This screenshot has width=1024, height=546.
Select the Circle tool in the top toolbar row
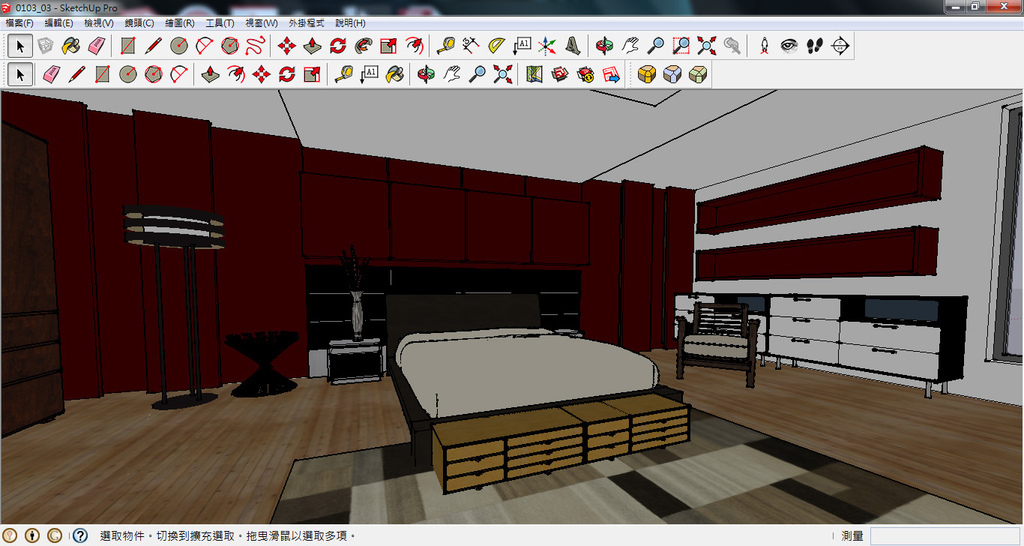coord(179,46)
